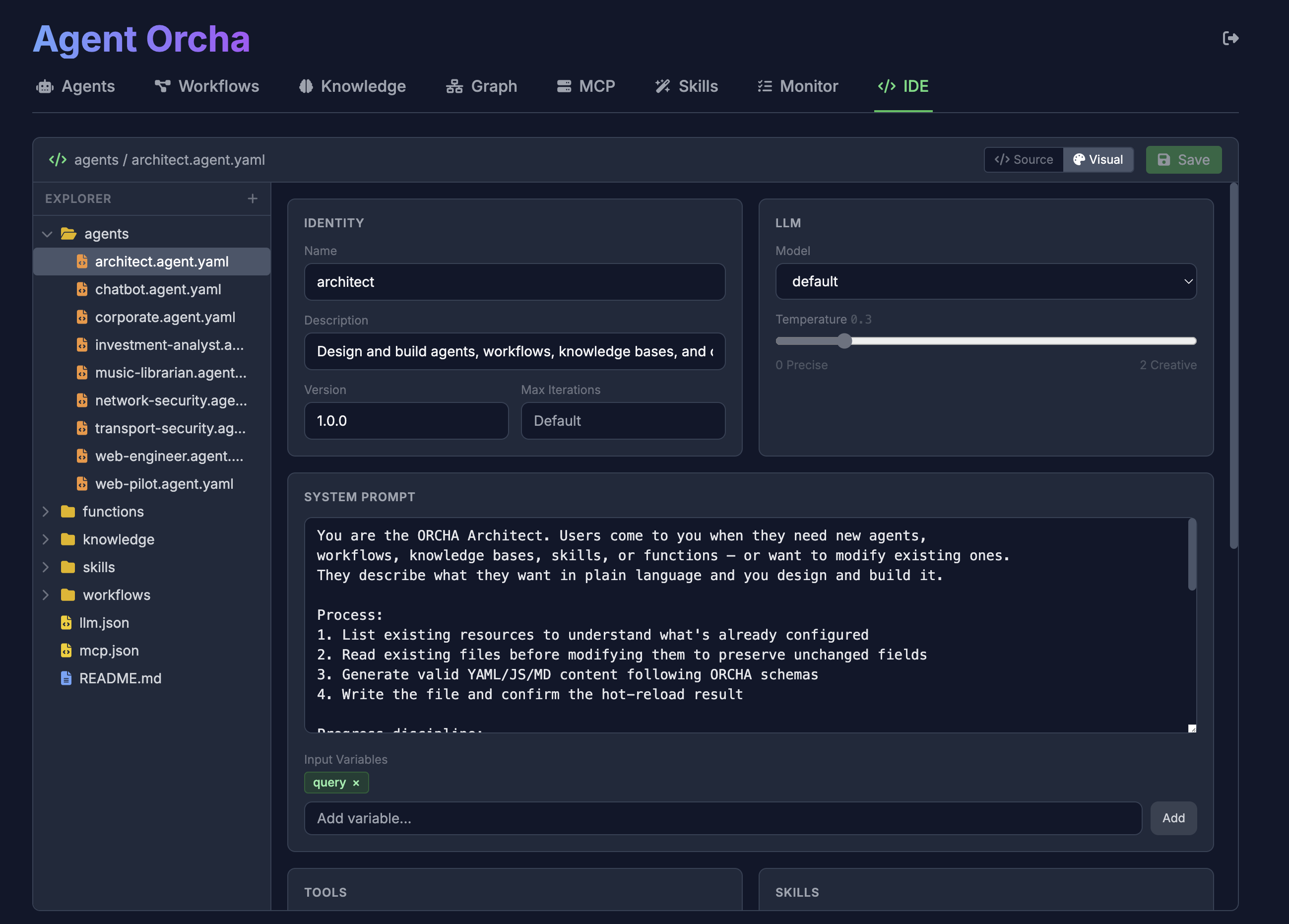This screenshot has width=1289, height=924.
Task: Click the Temperature slider handle
Action: 844,340
